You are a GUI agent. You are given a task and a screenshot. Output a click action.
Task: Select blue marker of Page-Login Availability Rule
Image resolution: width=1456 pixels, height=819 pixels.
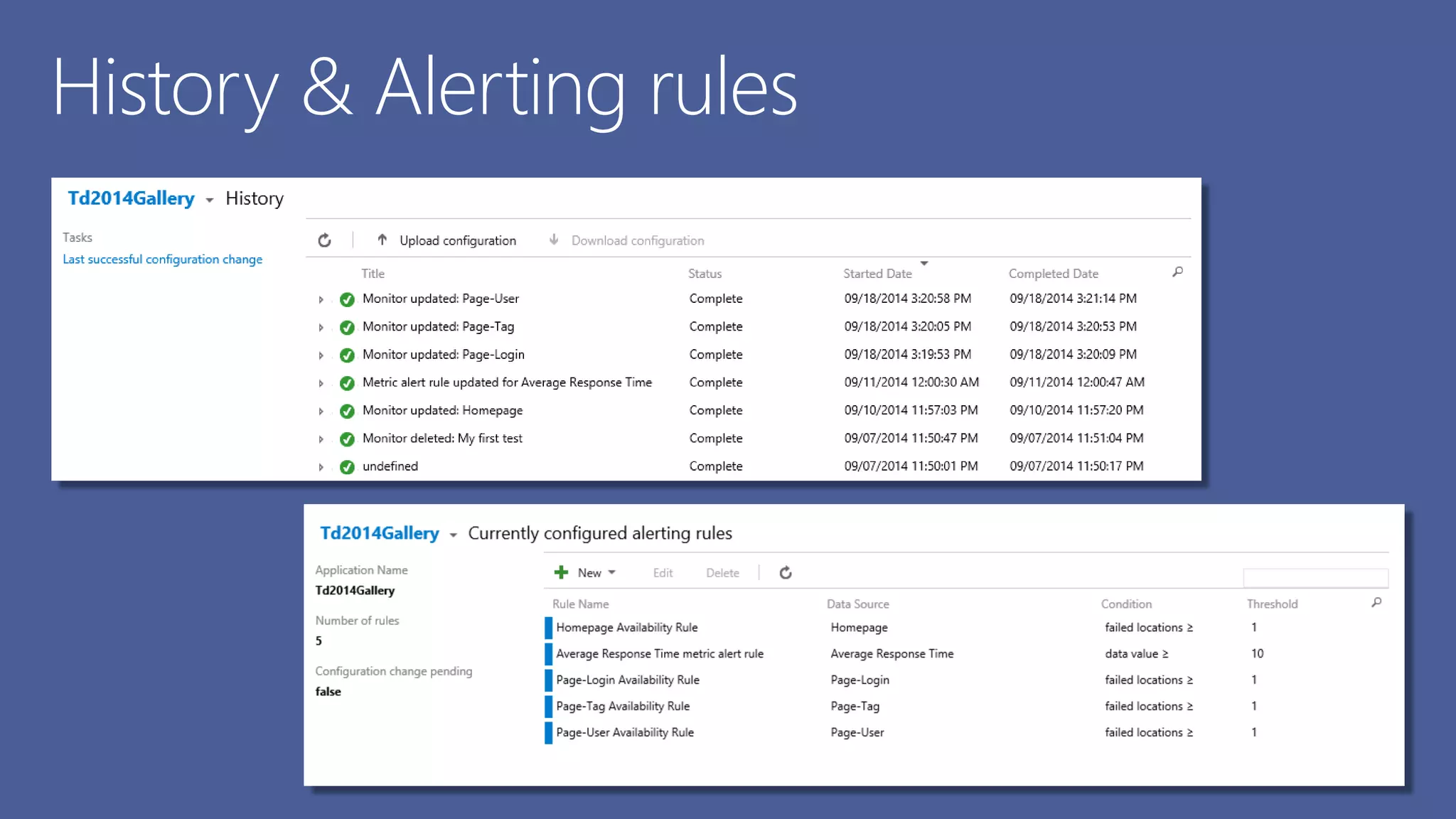click(x=549, y=680)
